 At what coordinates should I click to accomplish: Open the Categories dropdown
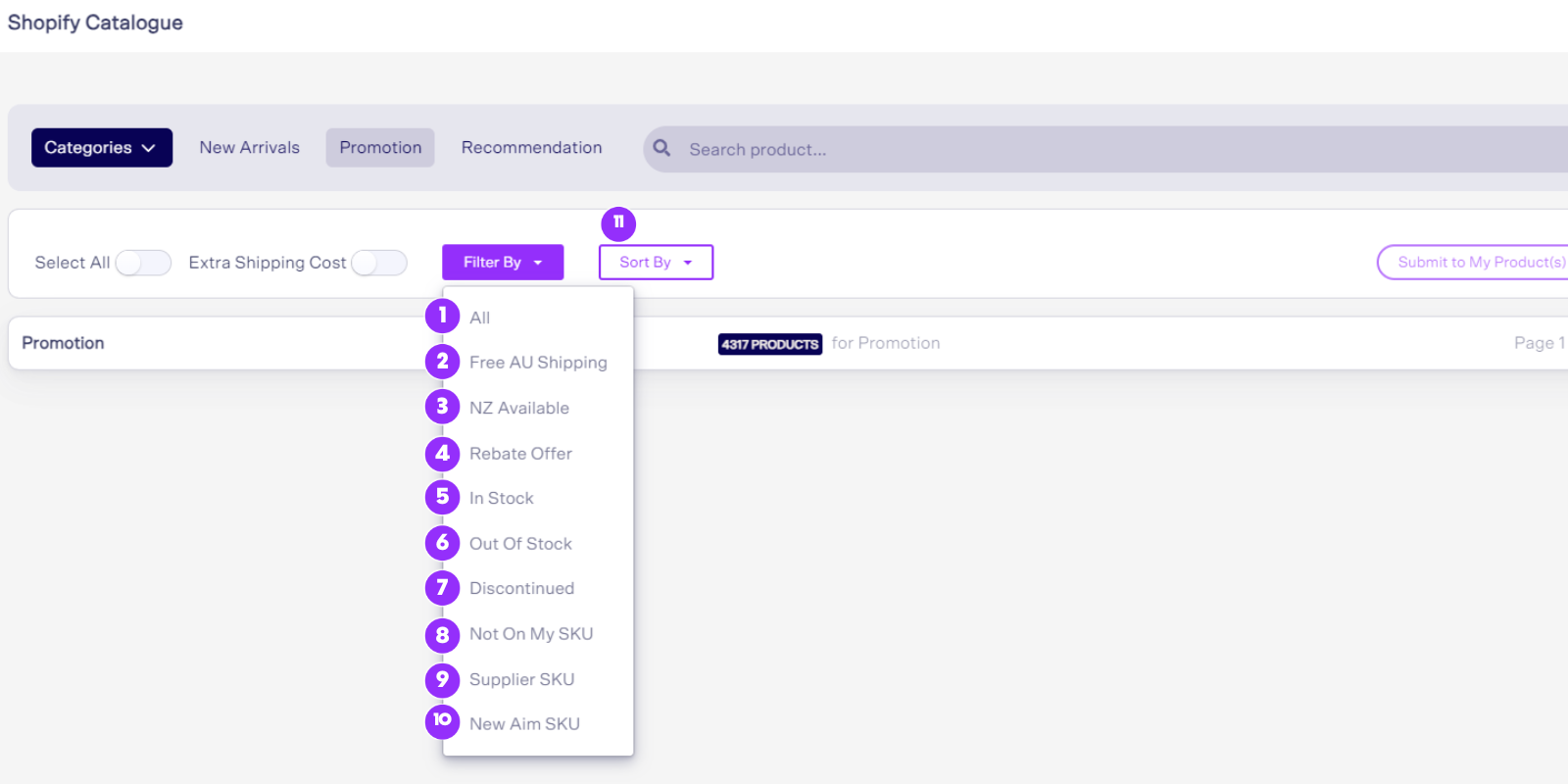coord(102,148)
